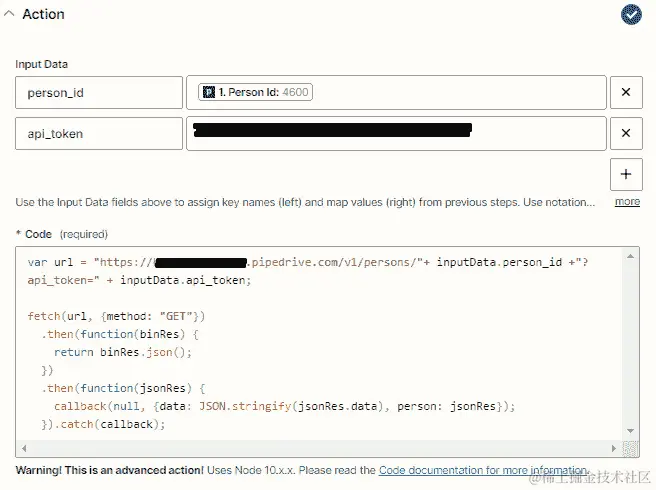
Task: Click the 'Code (required)' label
Action: [62, 234]
